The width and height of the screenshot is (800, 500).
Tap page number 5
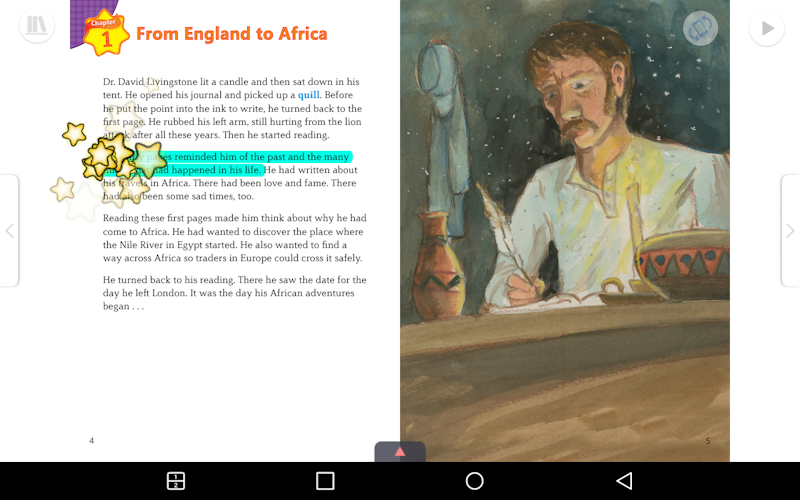click(x=708, y=441)
